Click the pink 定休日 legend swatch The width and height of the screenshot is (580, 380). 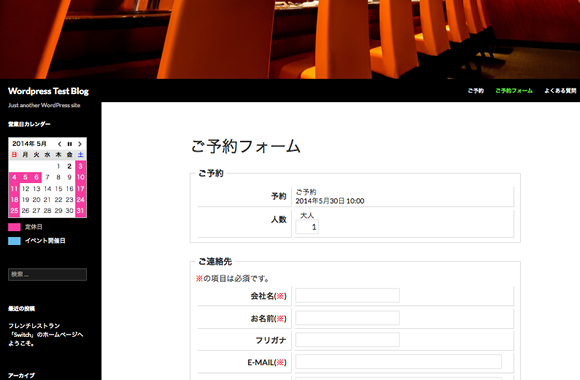point(14,227)
